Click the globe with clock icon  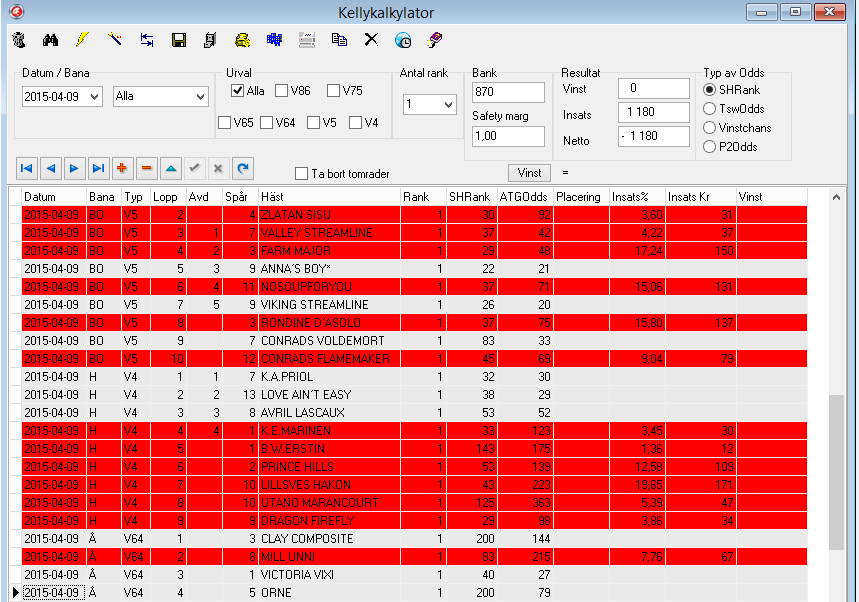(403, 40)
